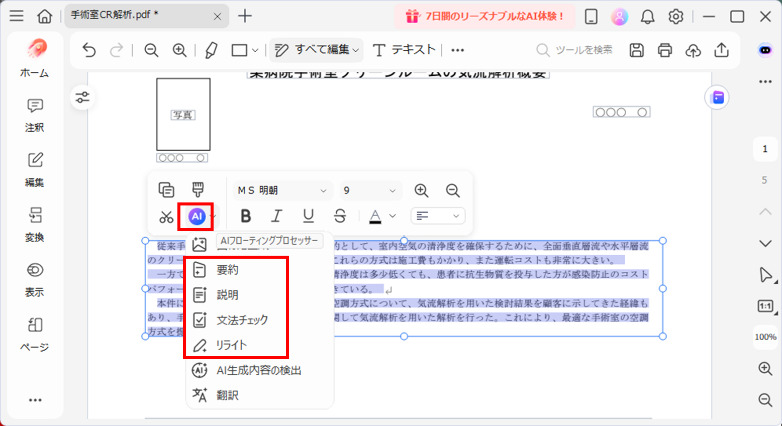Toggle italic formatting
Image resolution: width=782 pixels, height=426 pixels.
(276, 216)
